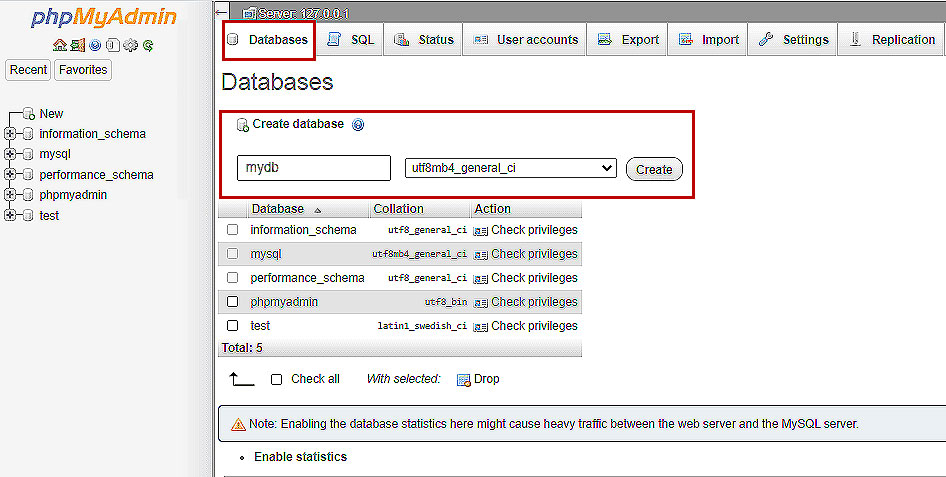Open the test database link in table
The image size is (946, 477).
[260, 326]
